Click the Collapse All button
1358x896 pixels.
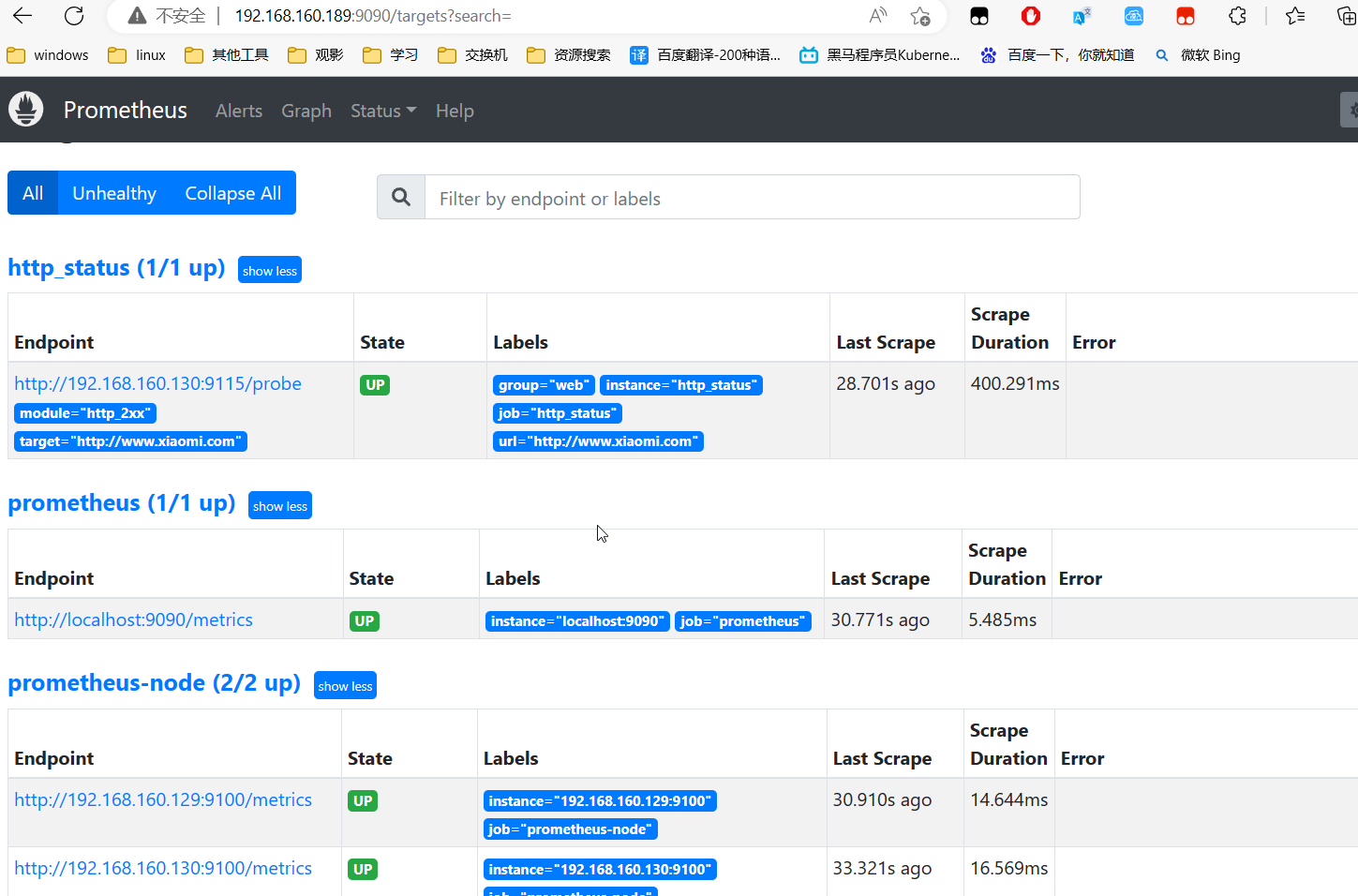pos(233,192)
